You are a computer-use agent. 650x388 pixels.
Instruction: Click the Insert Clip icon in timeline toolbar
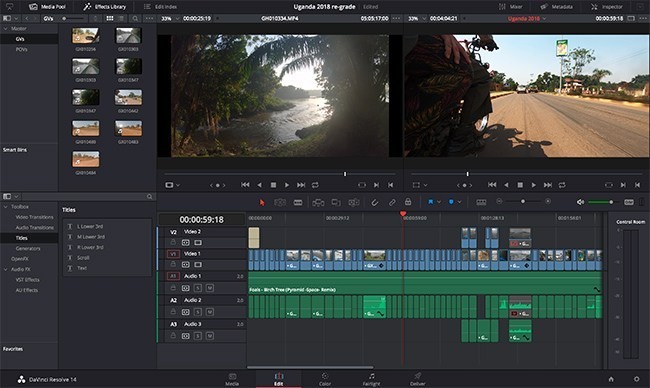[318, 202]
